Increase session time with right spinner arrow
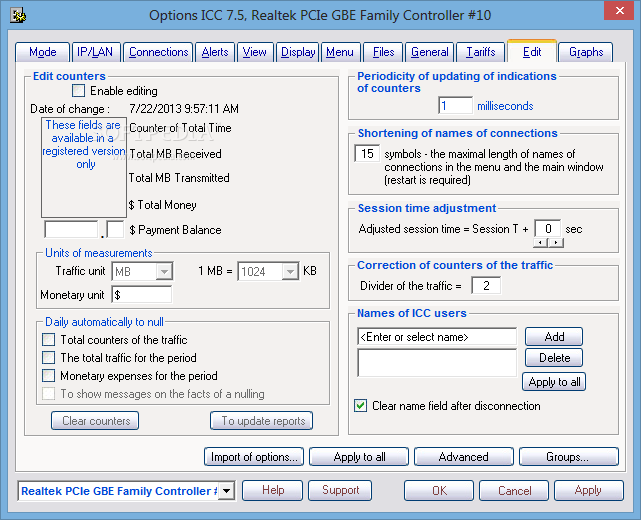 [x=556, y=243]
